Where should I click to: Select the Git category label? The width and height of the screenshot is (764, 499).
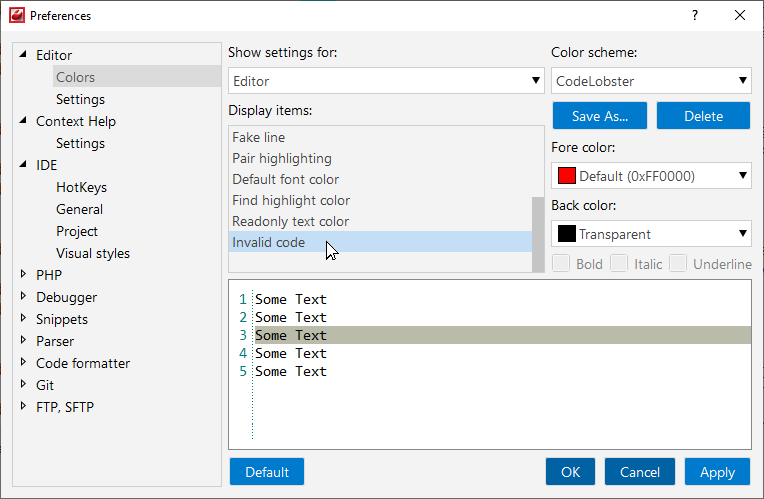pyautogui.click(x=45, y=385)
